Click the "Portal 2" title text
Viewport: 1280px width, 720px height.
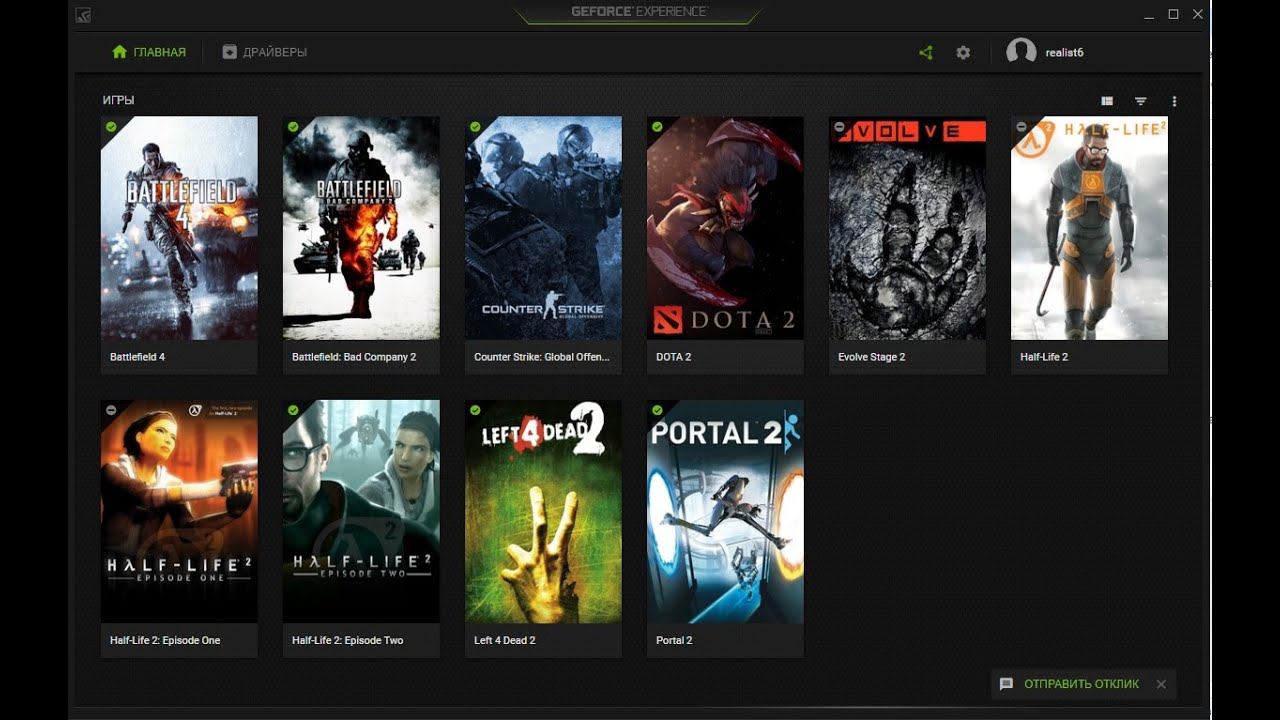tap(674, 640)
